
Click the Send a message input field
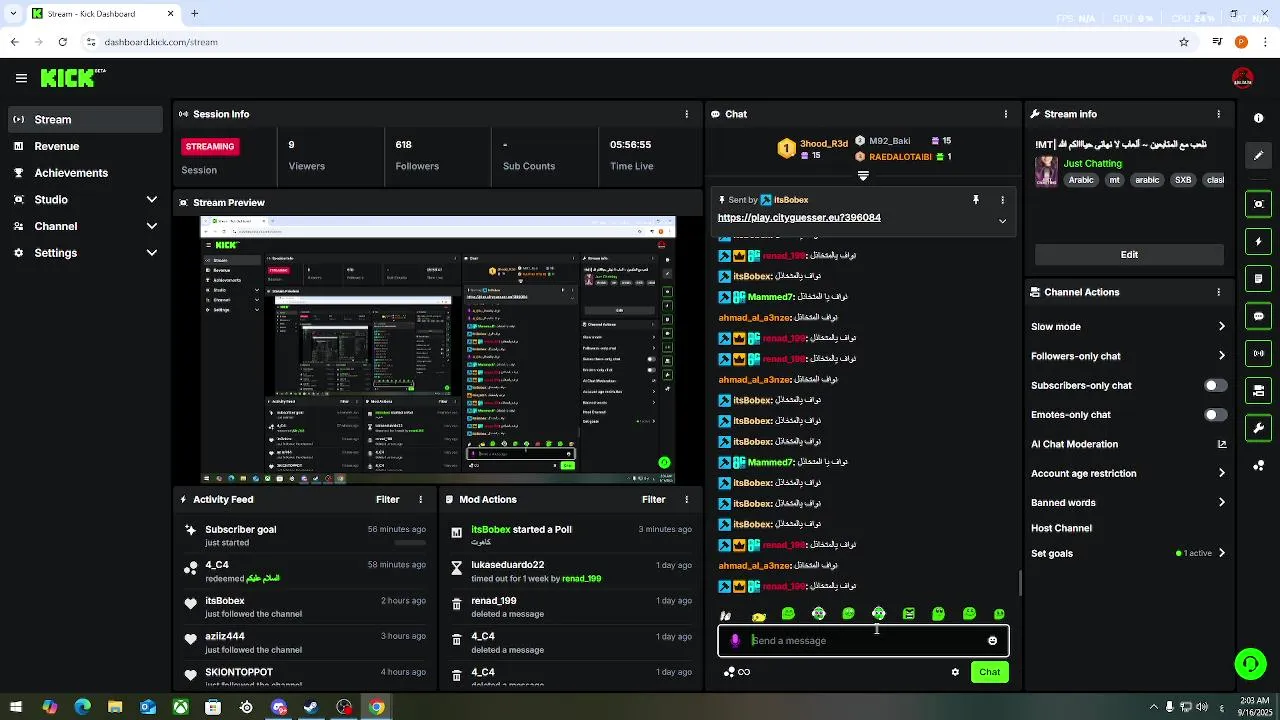[x=865, y=641]
